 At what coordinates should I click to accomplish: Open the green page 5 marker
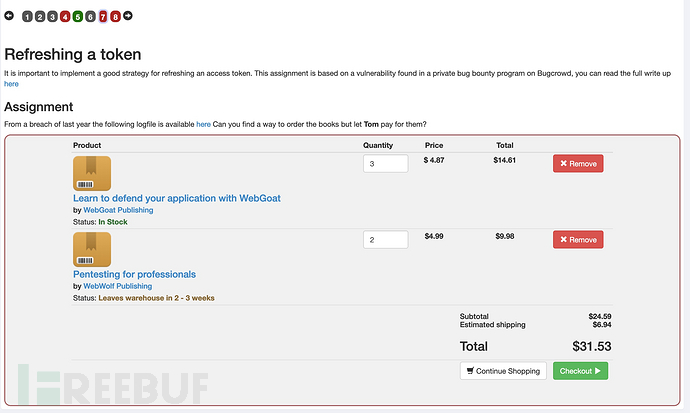pos(78,16)
